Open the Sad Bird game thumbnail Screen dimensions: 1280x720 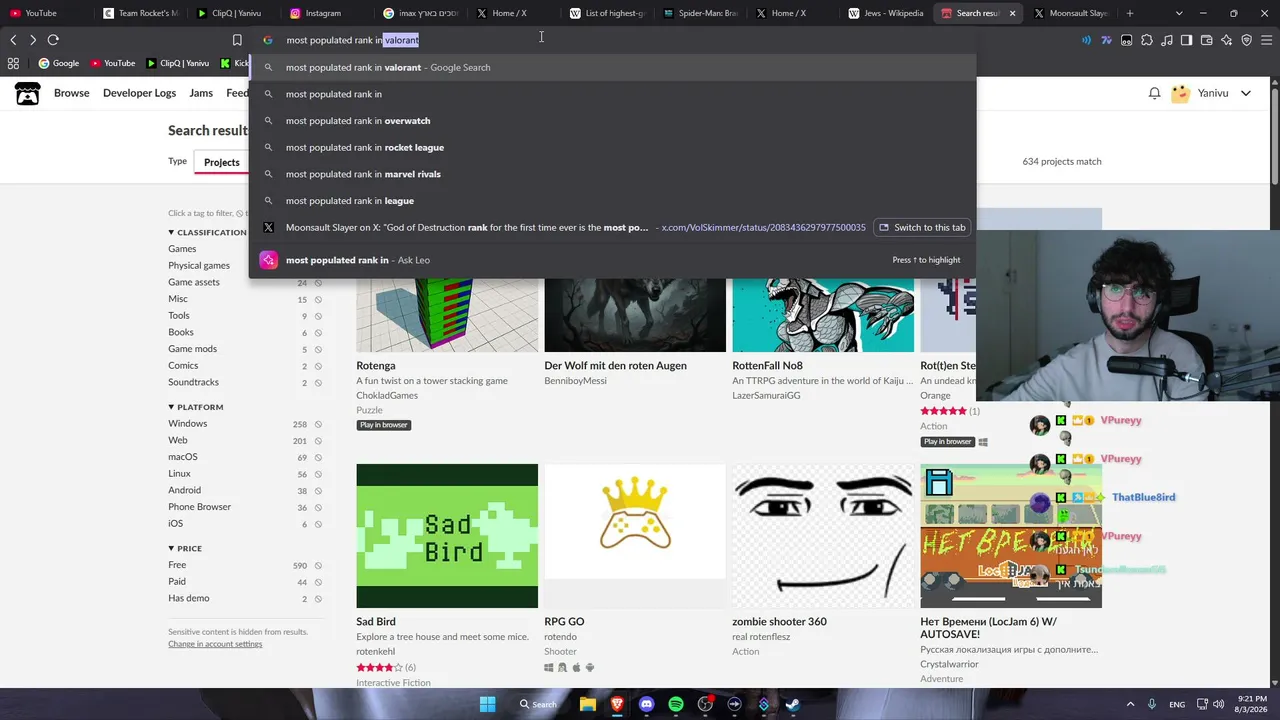coord(447,536)
